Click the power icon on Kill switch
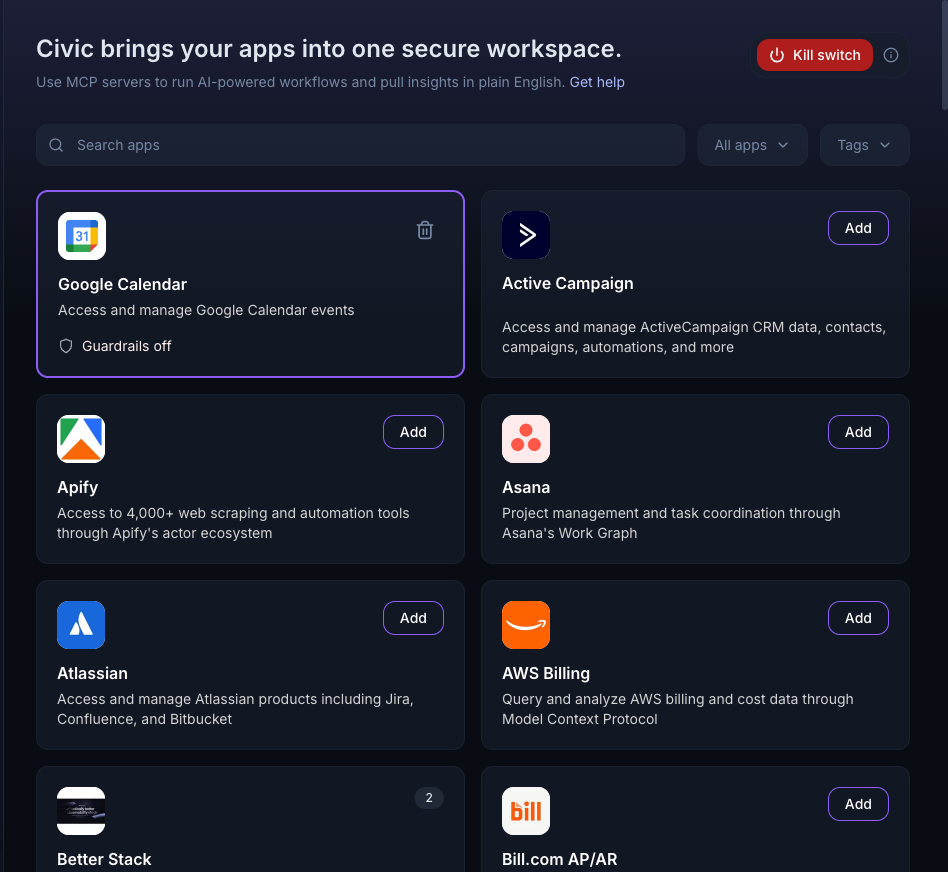This screenshot has height=872, width=948. pos(777,55)
